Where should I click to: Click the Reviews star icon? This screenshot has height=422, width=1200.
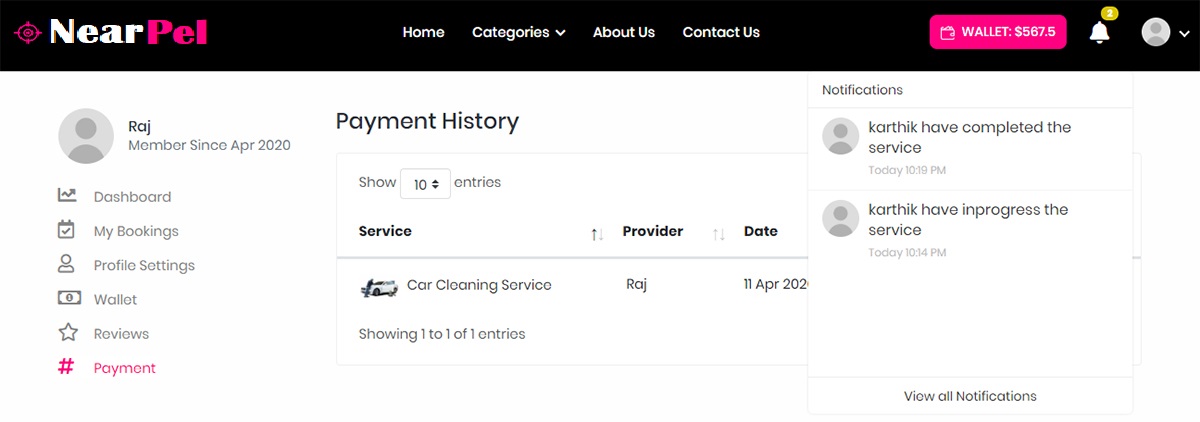(67, 332)
